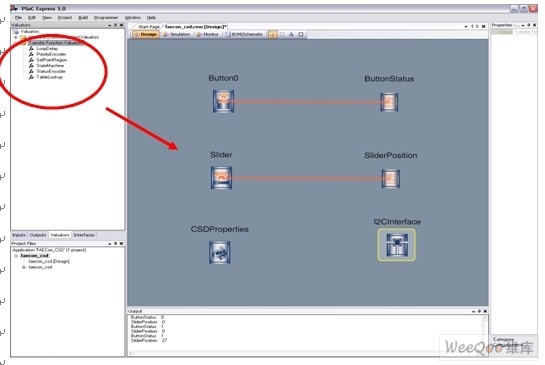Select the Button0 input driver icon
The width and height of the screenshot is (545, 365).
point(223,101)
